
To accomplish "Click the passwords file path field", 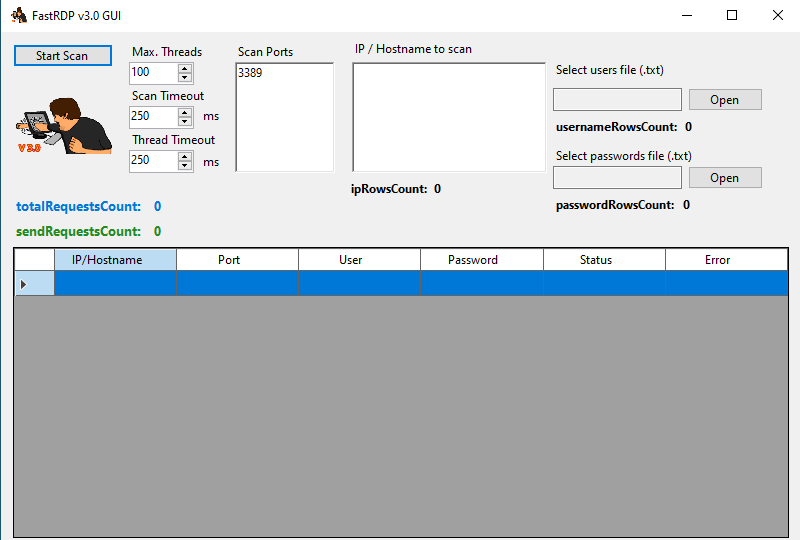I will click(617, 178).
